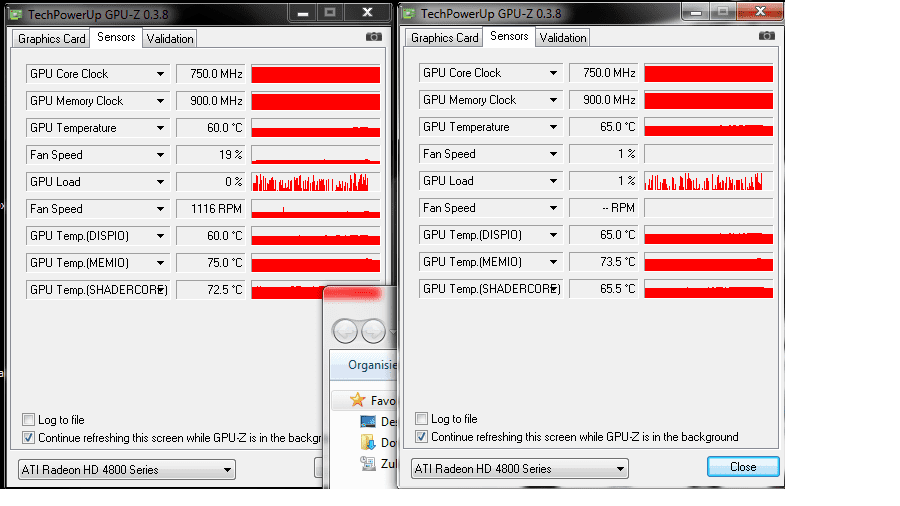900x506 pixels.
Task: Switch to Validation tab in right window
Action: pos(562,38)
